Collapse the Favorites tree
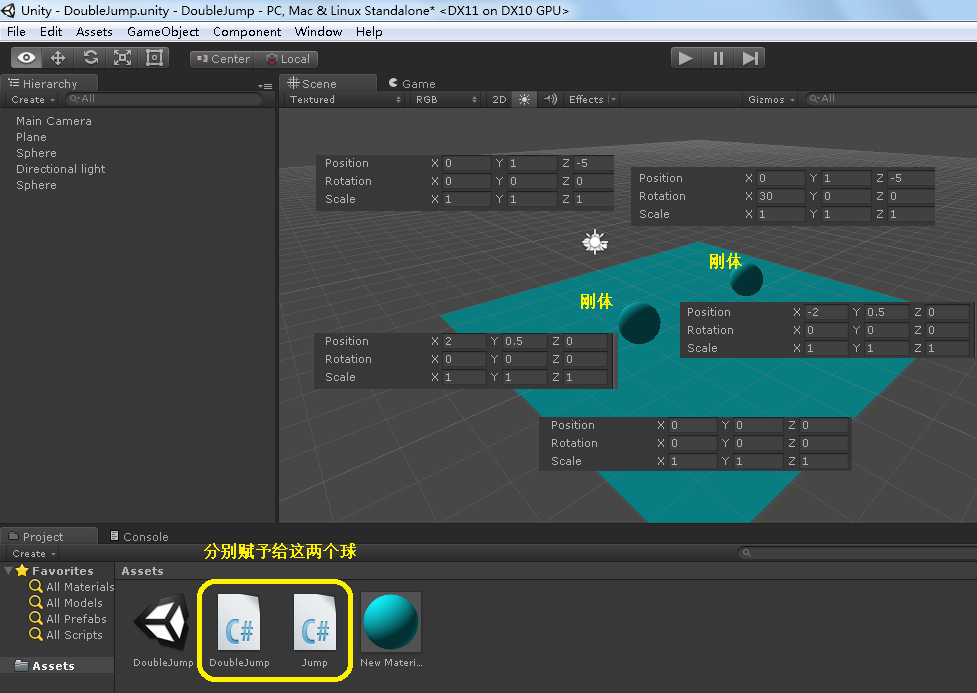The width and height of the screenshot is (977, 693). pos(9,571)
